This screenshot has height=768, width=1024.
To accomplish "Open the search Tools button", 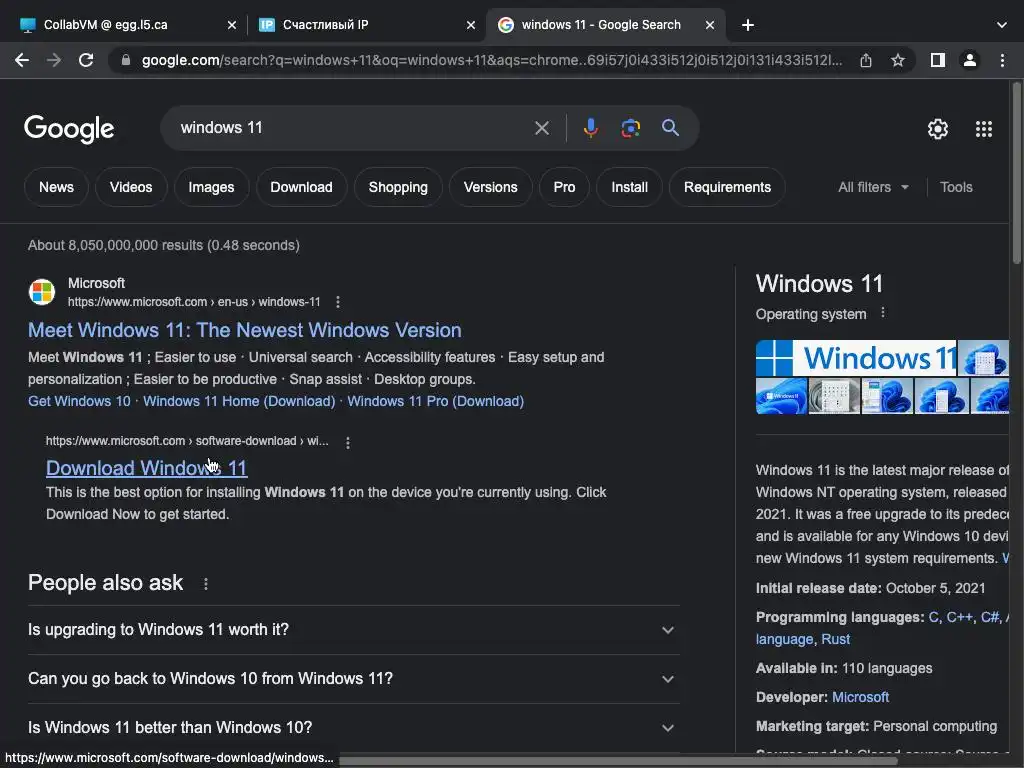I will point(956,187).
